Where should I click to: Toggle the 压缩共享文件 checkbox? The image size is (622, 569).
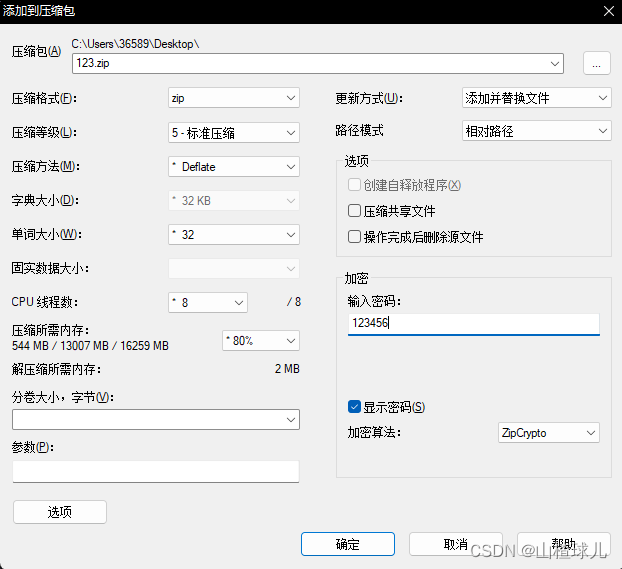(354, 211)
